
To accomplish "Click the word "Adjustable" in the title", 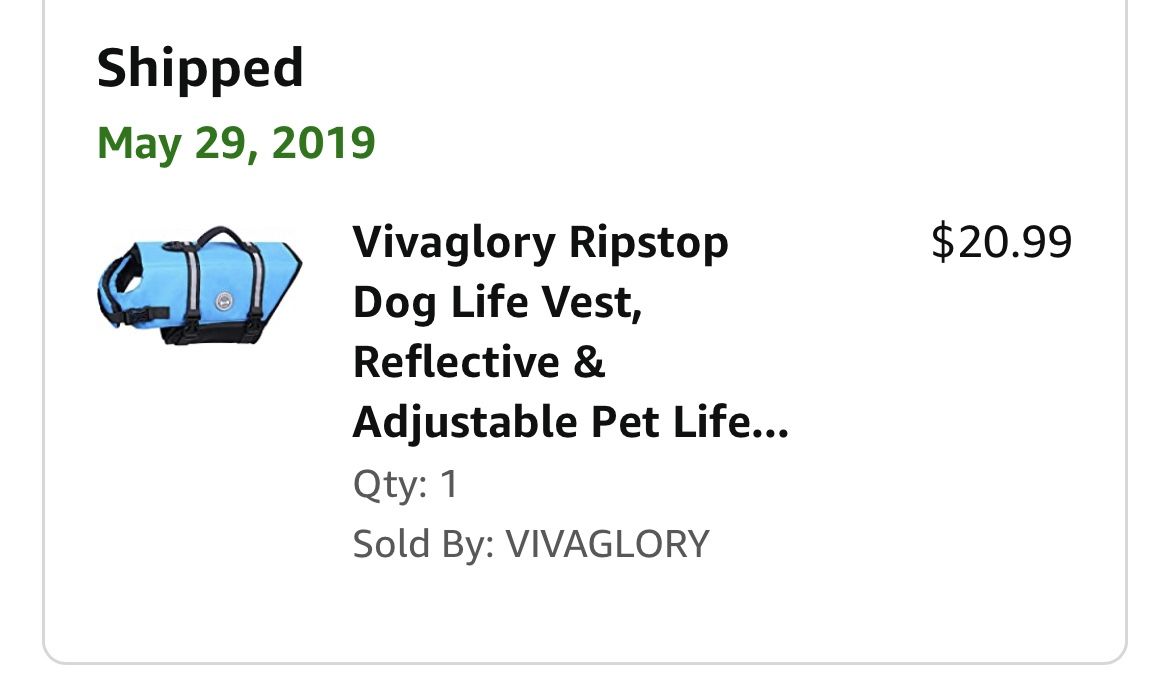I will point(464,422).
